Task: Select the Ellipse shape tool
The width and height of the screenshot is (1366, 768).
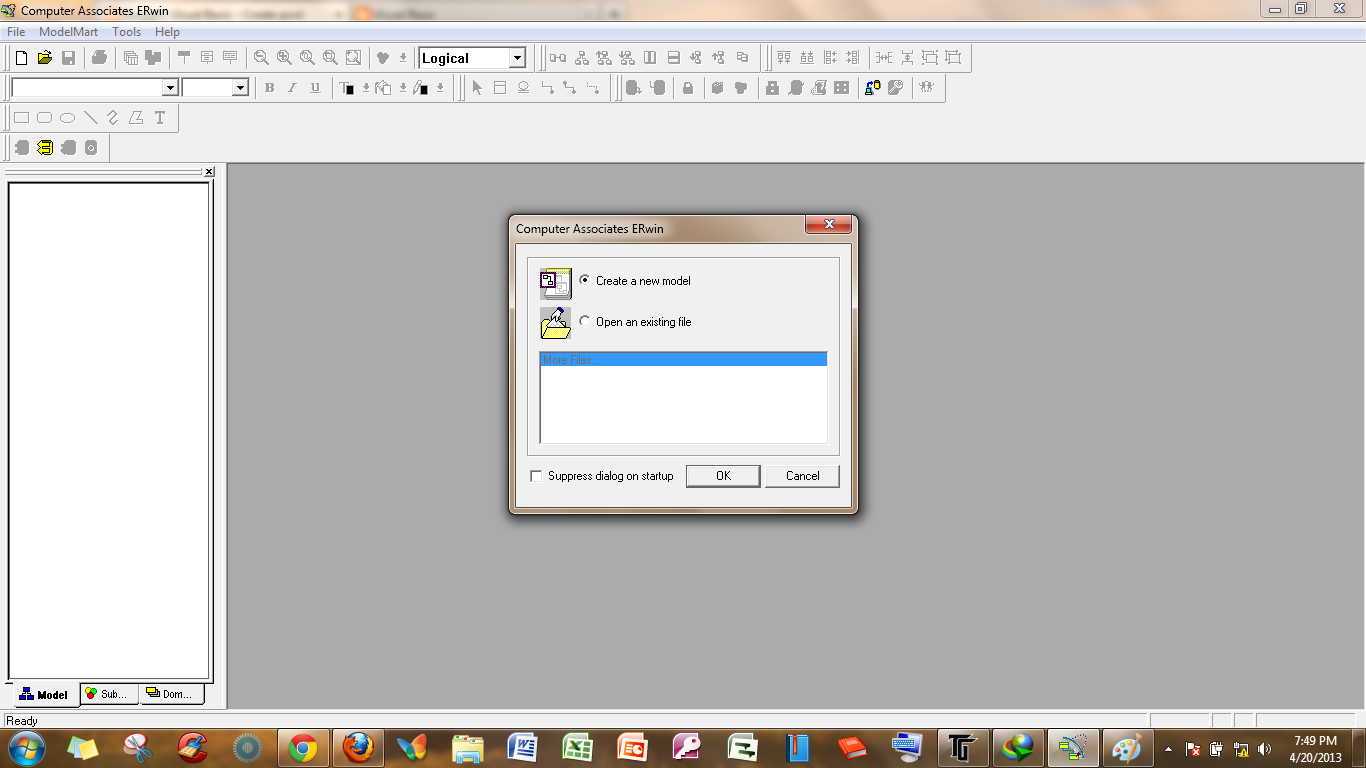Action: coord(67,118)
